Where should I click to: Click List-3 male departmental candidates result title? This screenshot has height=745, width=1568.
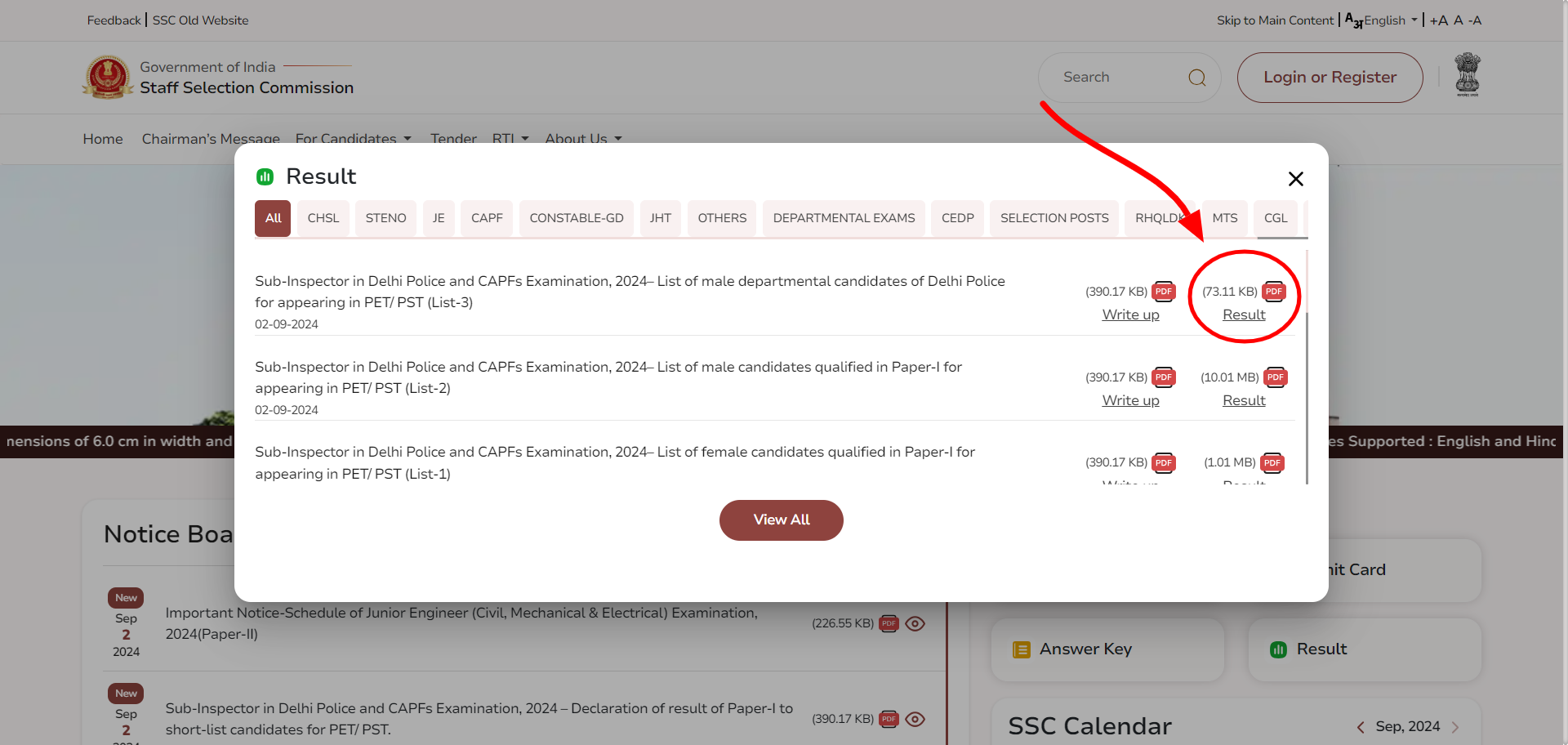[x=630, y=292]
